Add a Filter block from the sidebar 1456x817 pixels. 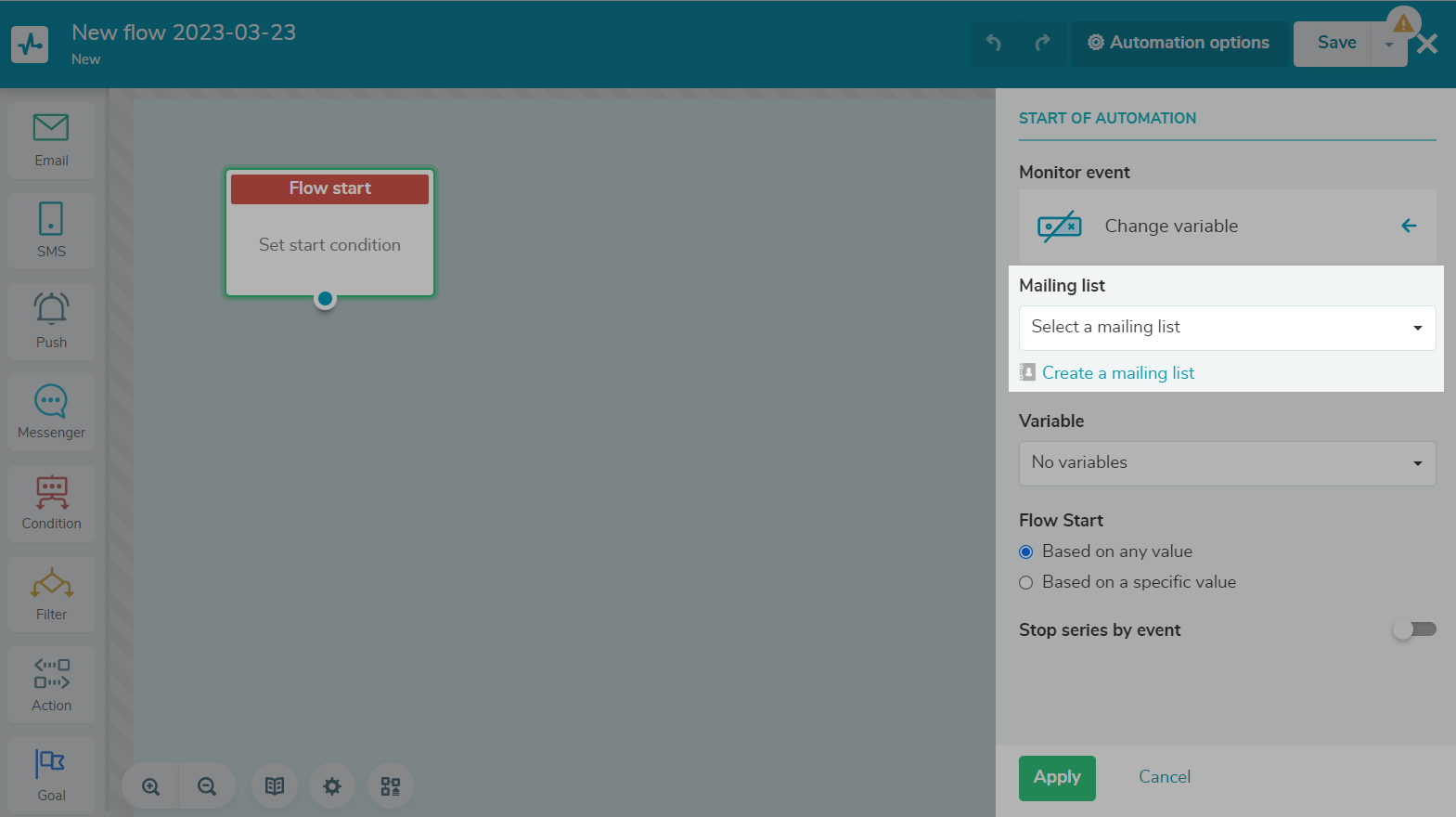click(51, 594)
